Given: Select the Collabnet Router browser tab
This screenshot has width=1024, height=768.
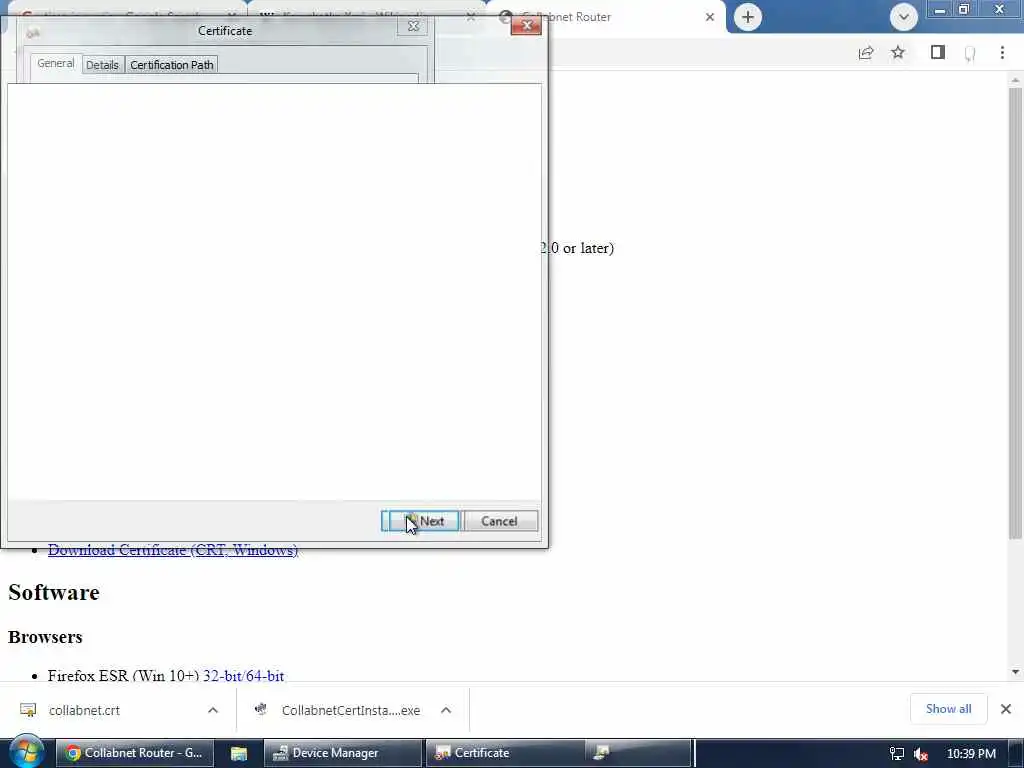Looking at the screenshot, I should click(x=604, y=17).
